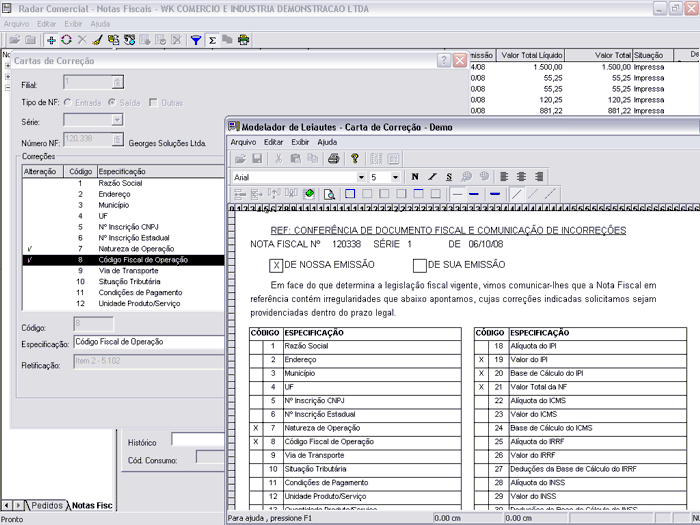Toggle bold (N) text formatting
Viewport: 700px width, 525px height.
click(x=415, y=177)
